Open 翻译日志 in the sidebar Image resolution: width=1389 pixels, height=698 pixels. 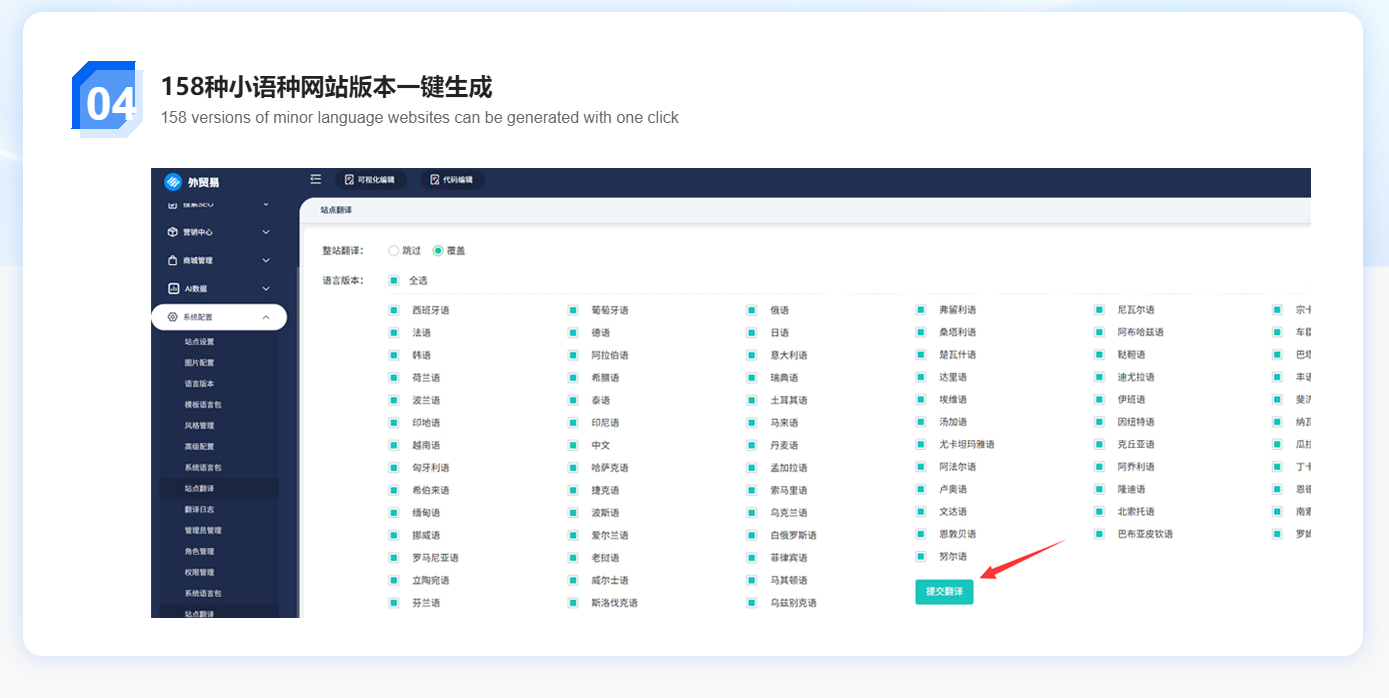199,510
